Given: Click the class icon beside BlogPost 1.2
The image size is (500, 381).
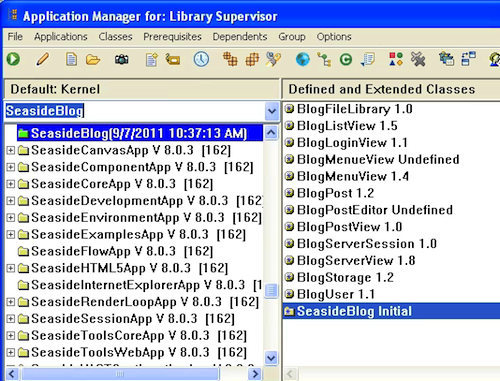Looking at the screenshot, I should 290,193.
